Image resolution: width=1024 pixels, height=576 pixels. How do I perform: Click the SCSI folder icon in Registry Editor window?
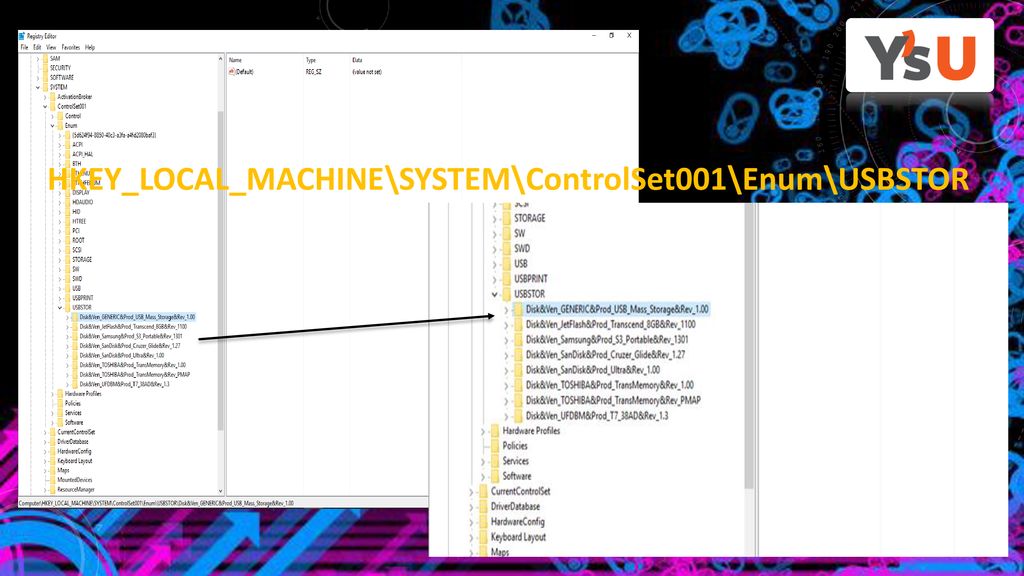[x=67, y=250]
